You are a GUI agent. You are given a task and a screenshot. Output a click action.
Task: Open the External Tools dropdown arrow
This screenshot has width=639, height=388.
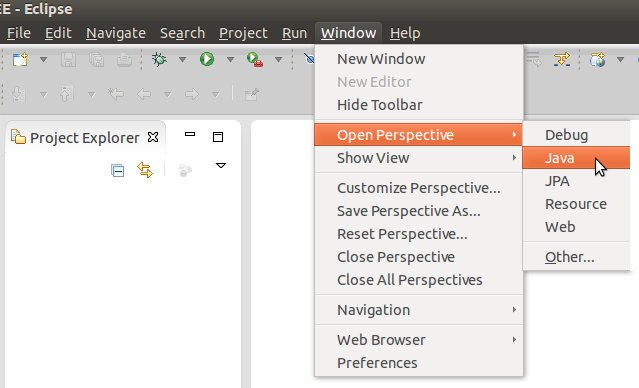278,60
